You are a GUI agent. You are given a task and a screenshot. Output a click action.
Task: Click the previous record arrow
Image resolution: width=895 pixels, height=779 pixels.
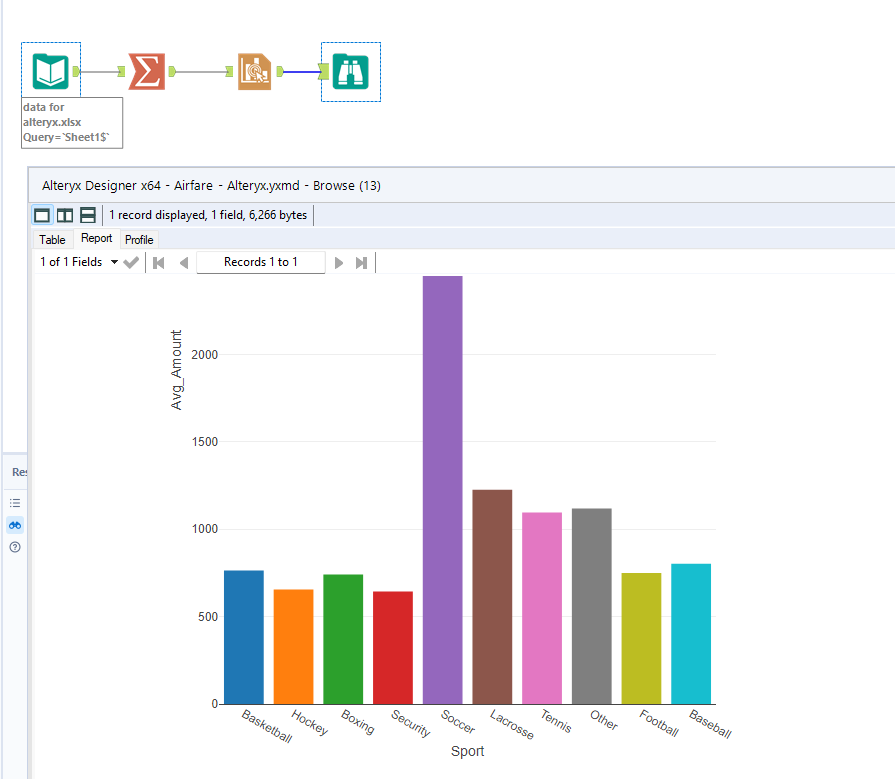(x=182, y=261)
